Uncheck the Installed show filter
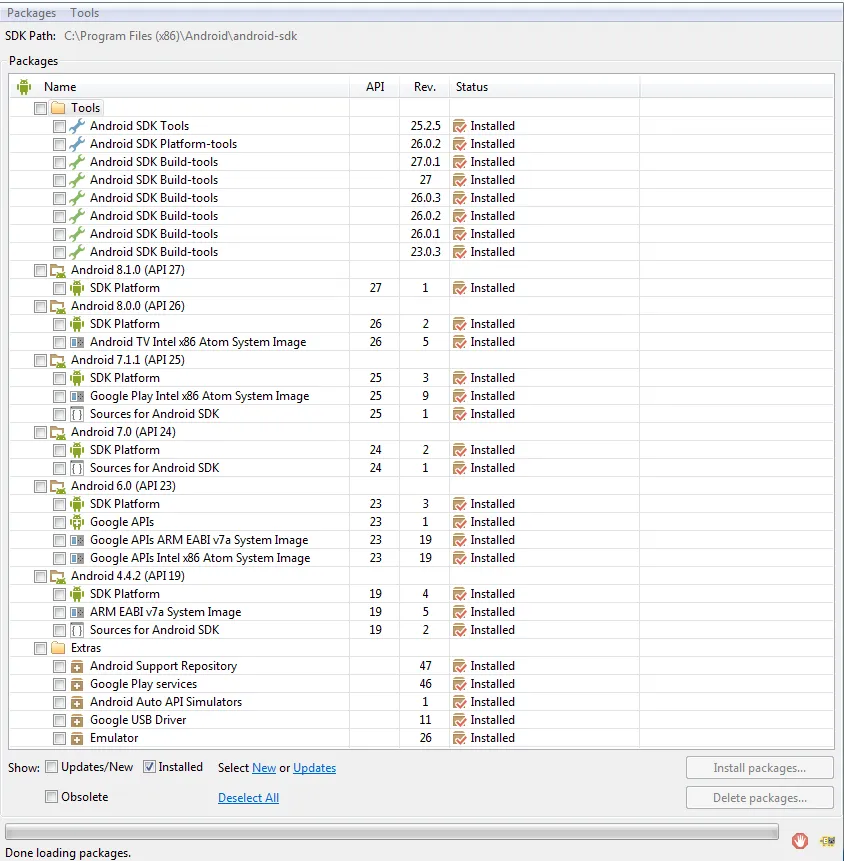Screen dimensions: 844x861 (x=149, y=767)
